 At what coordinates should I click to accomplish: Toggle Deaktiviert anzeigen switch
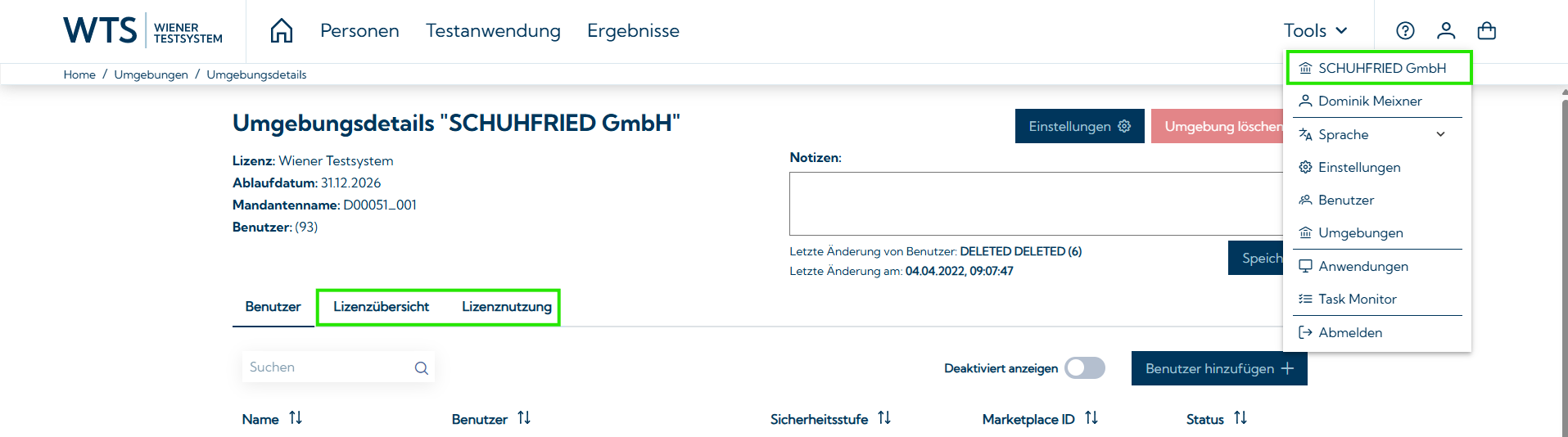[1084, 368]
